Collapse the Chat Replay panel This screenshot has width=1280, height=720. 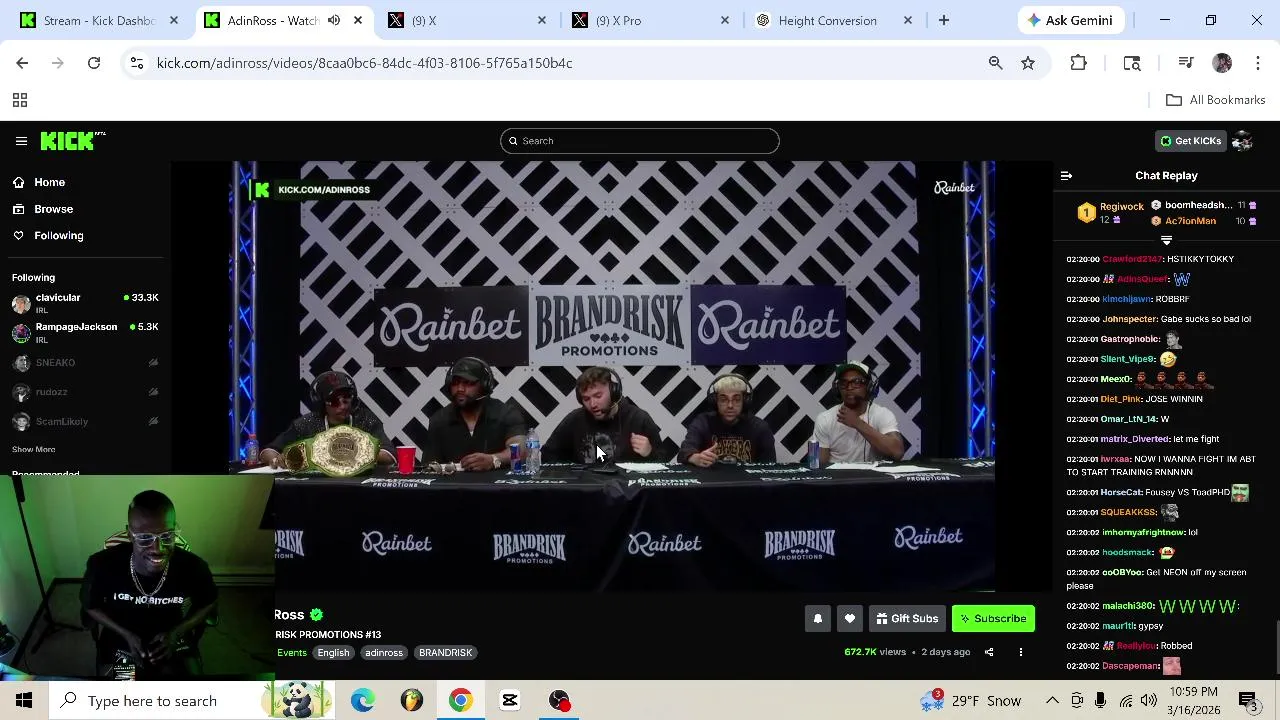pos(1066,176)
